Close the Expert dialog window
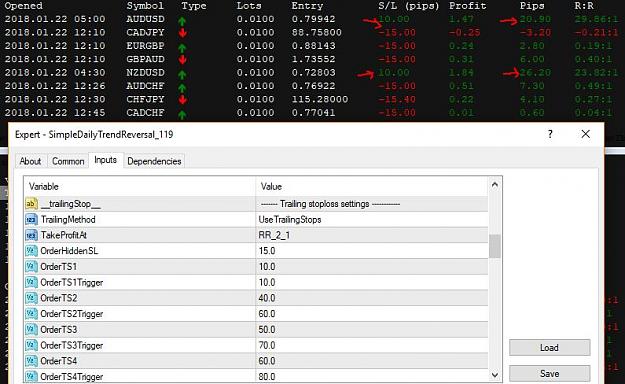Image resolution: width=625 pixels, height=384 pixels. tap(586, 134)
